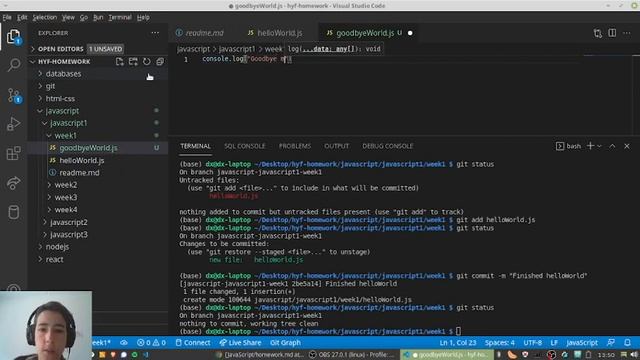Expand the html-css folder
The width and height of the screenshot is (640, 360).
coord(60,98)
